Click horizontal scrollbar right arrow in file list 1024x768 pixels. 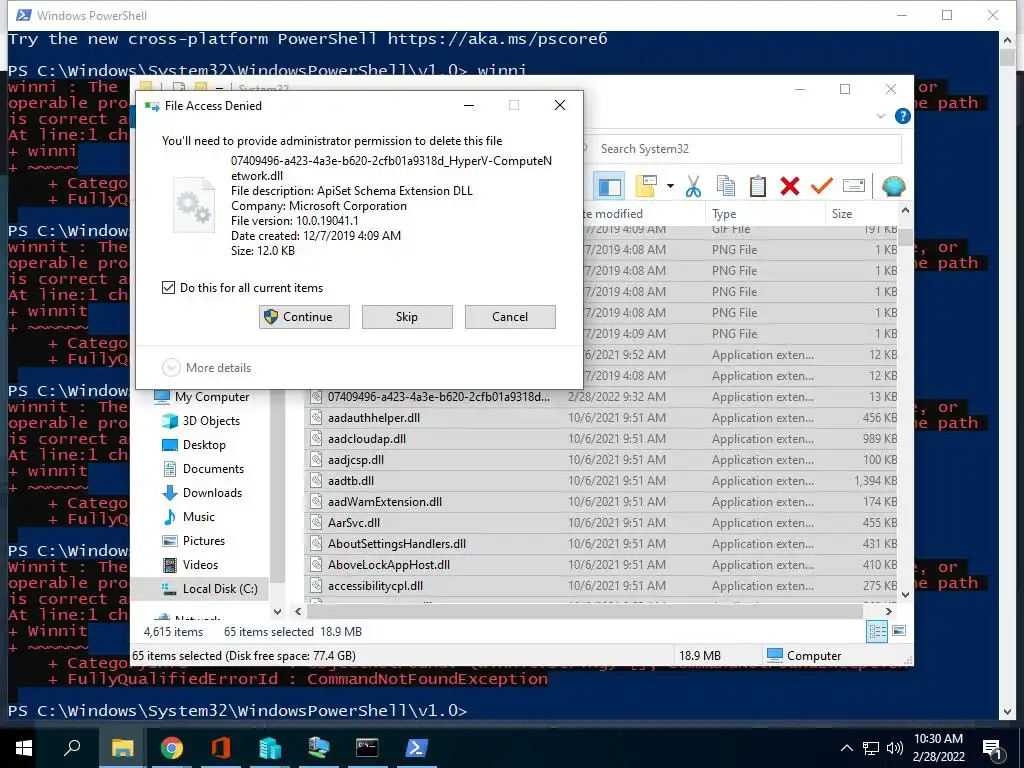(x=888, y=612)
